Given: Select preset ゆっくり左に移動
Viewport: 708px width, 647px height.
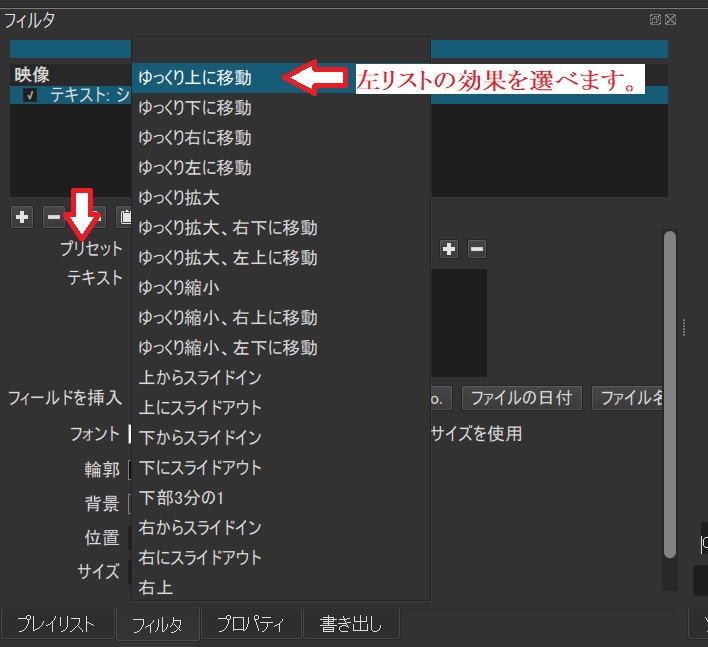Looking at the screenshot, I should tap(281, 168).
